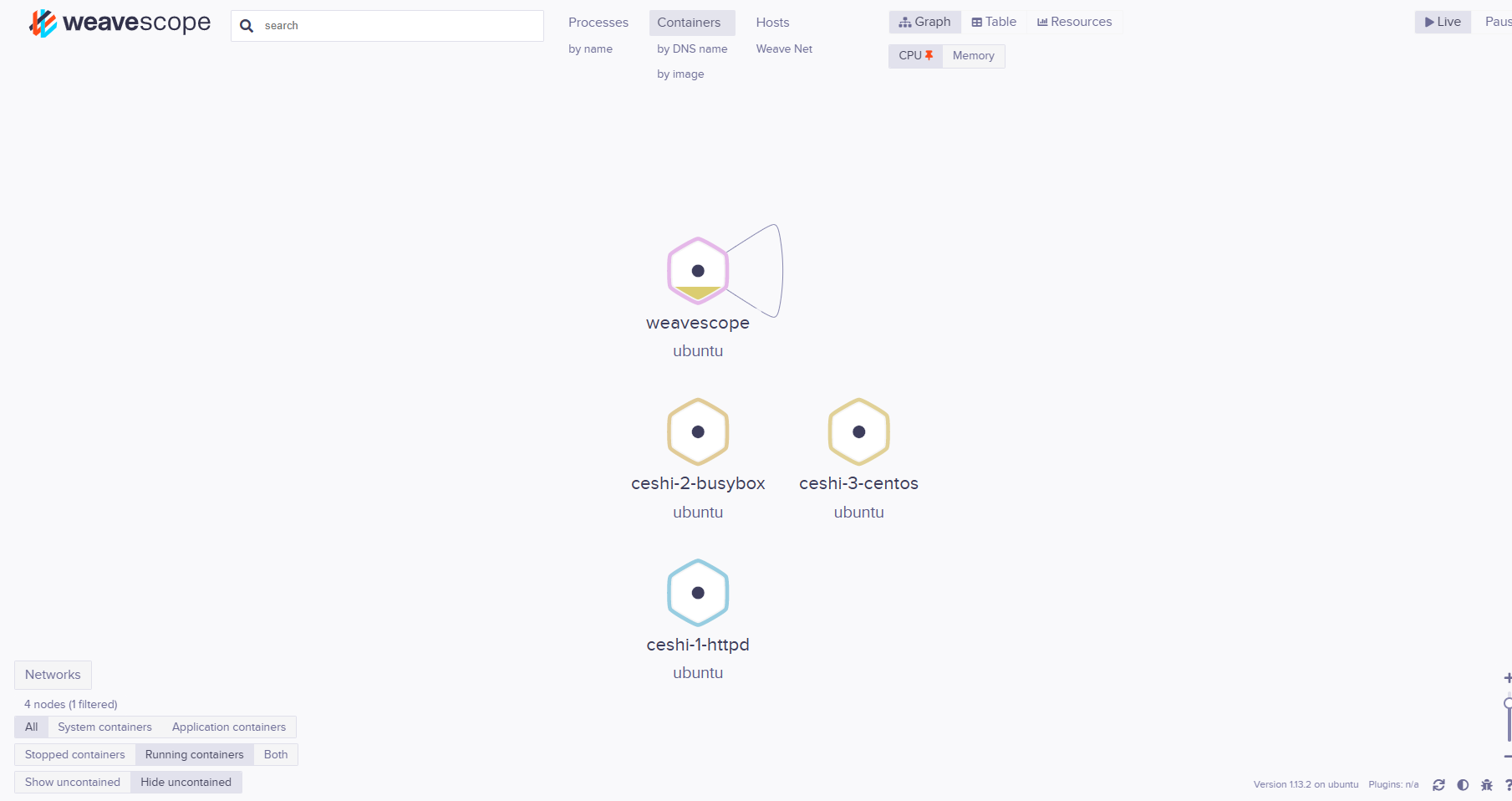Image resolution: width=1512 pixels, height=801 pixels.
Task: Click the ceshi-3-centos label text
Action: point(858,483)
